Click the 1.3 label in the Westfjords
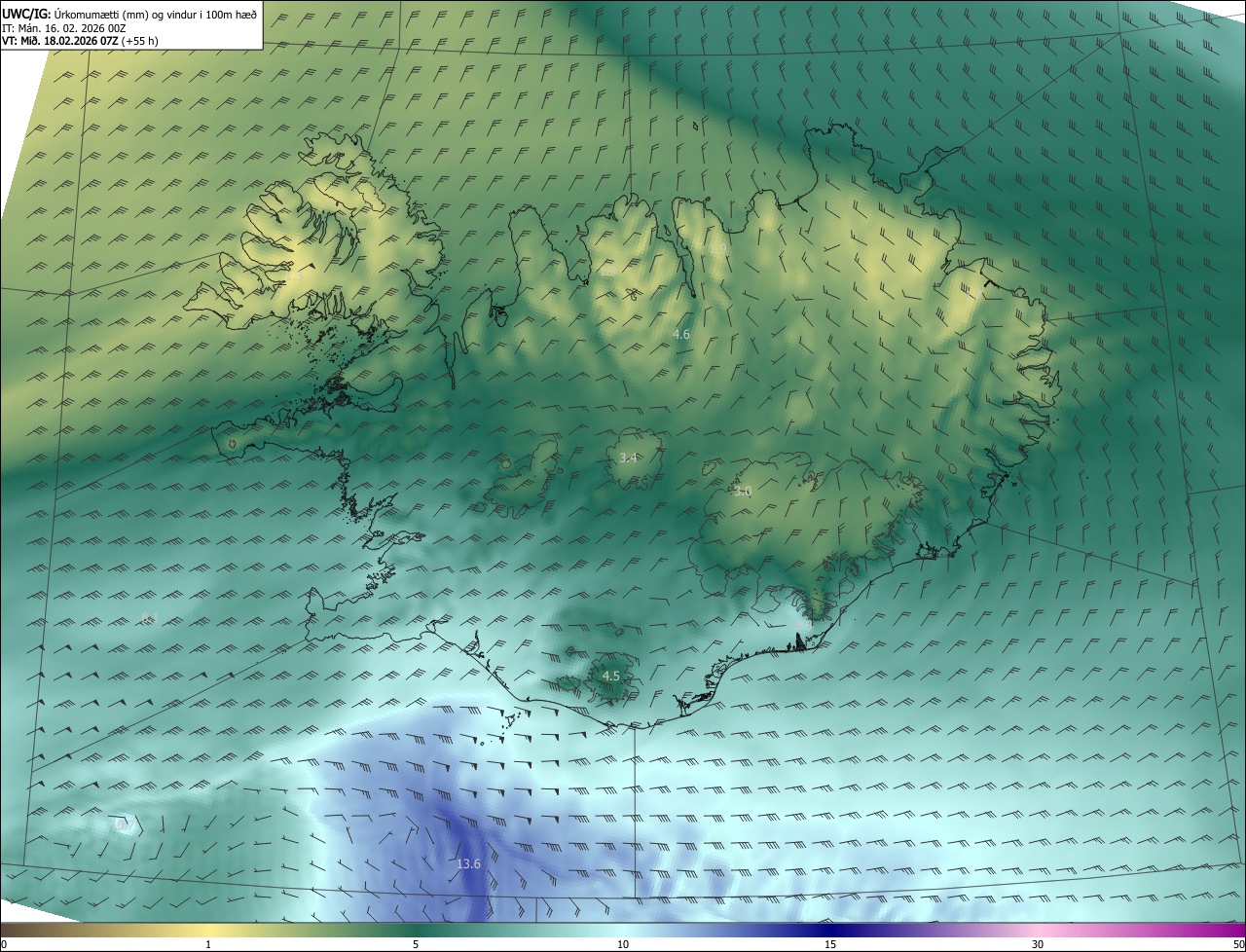The image size is (1246, 952). 295,276
